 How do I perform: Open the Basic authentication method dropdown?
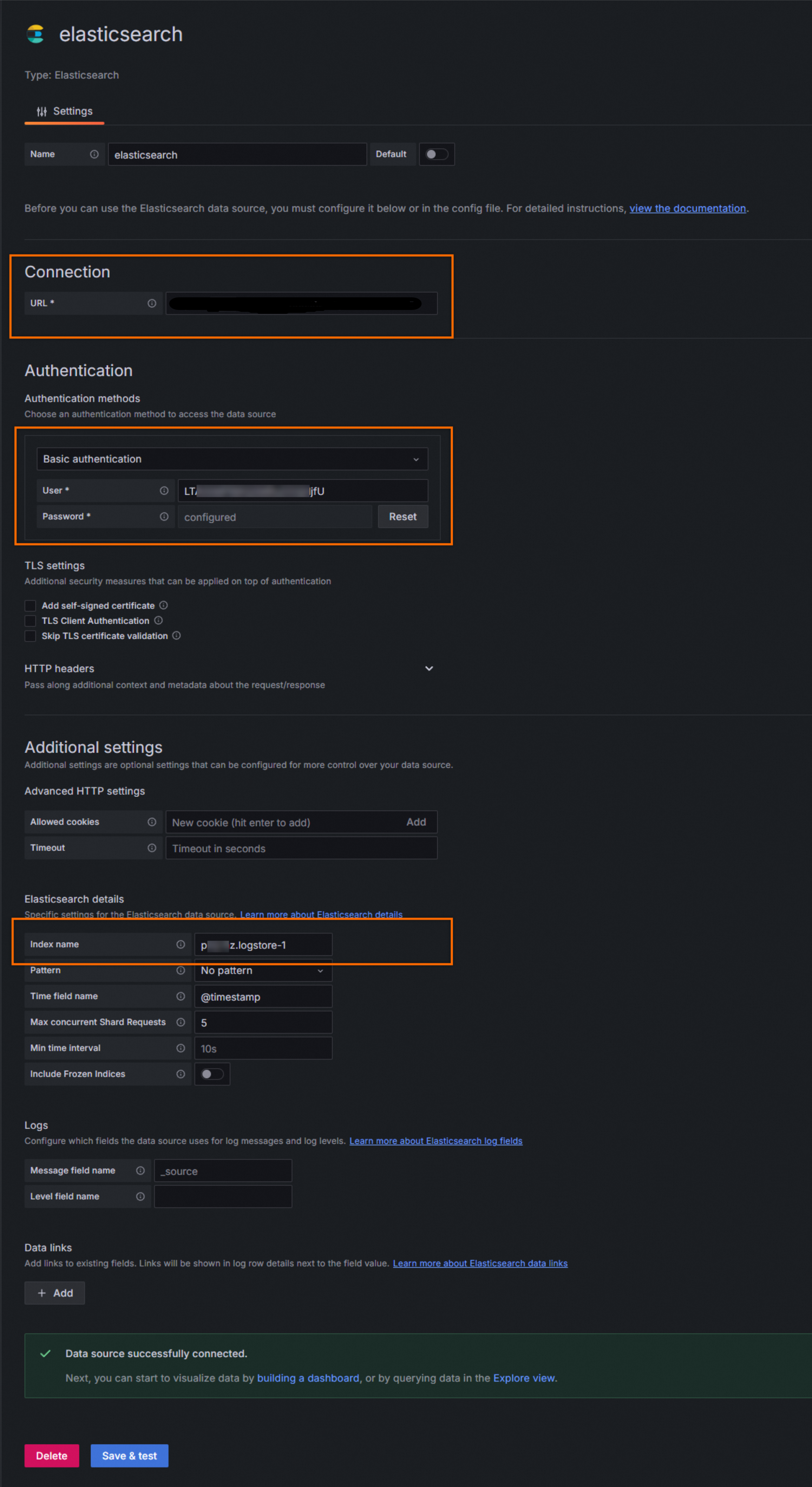[232, 459]
